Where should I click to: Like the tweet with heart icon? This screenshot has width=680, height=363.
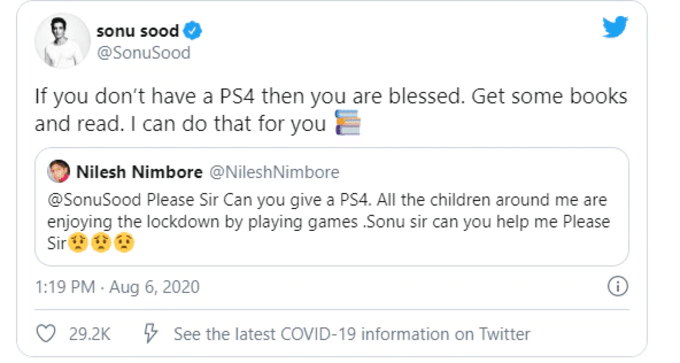pyautogui.click(x=46, y=334)
